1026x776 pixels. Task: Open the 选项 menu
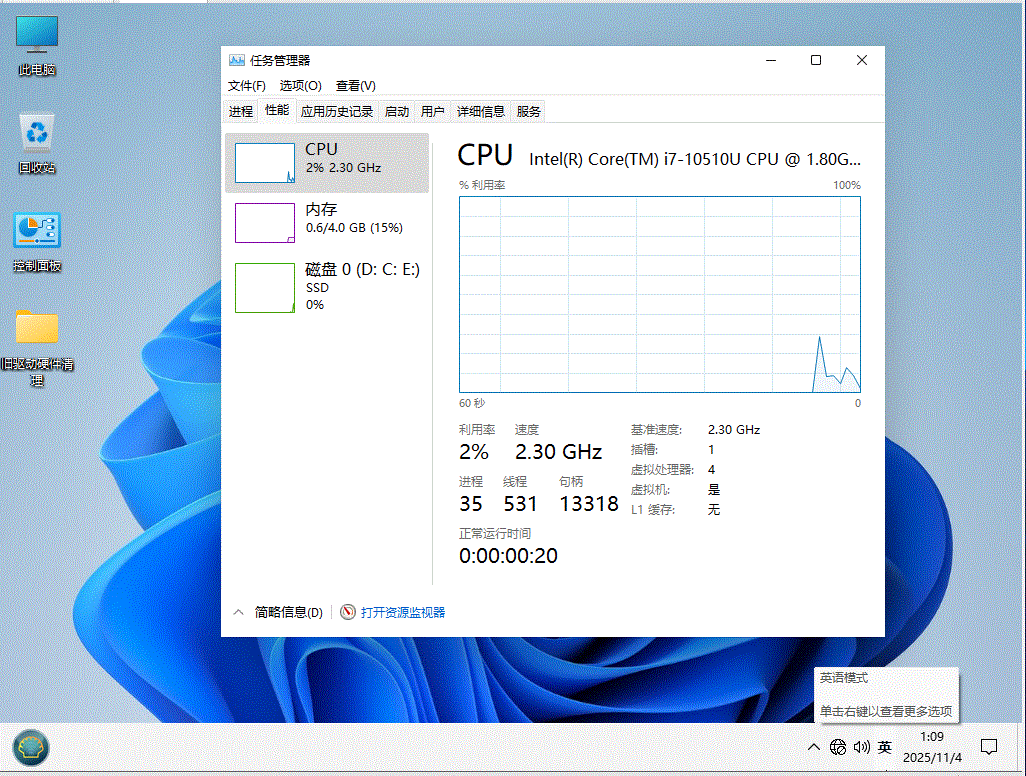299,85
